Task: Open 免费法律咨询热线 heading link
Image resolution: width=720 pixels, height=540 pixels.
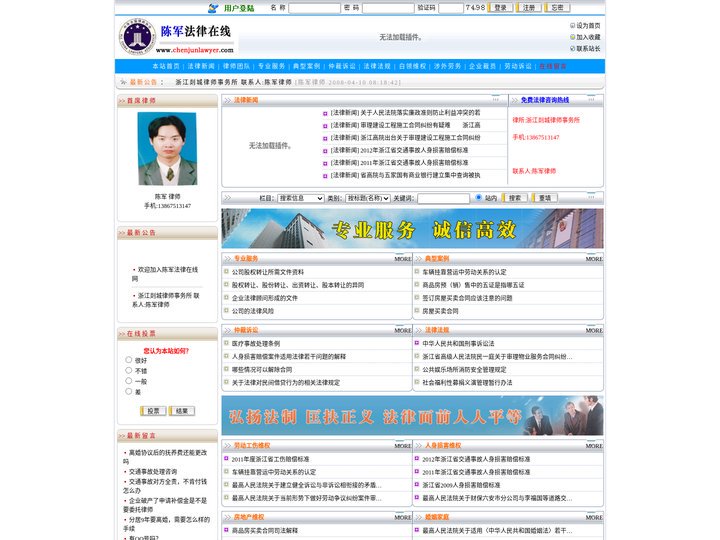Action: tap(545, 100)
